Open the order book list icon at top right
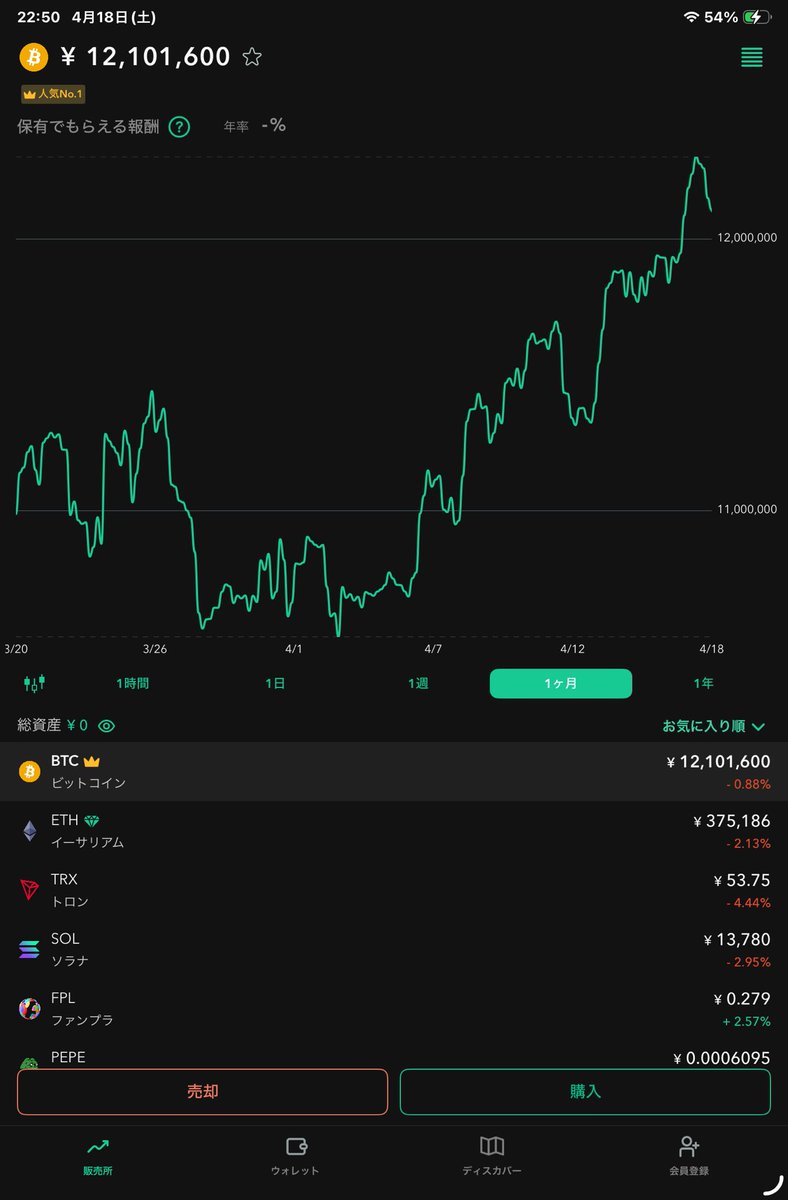The image size is (788, 1200). point(752,57)
